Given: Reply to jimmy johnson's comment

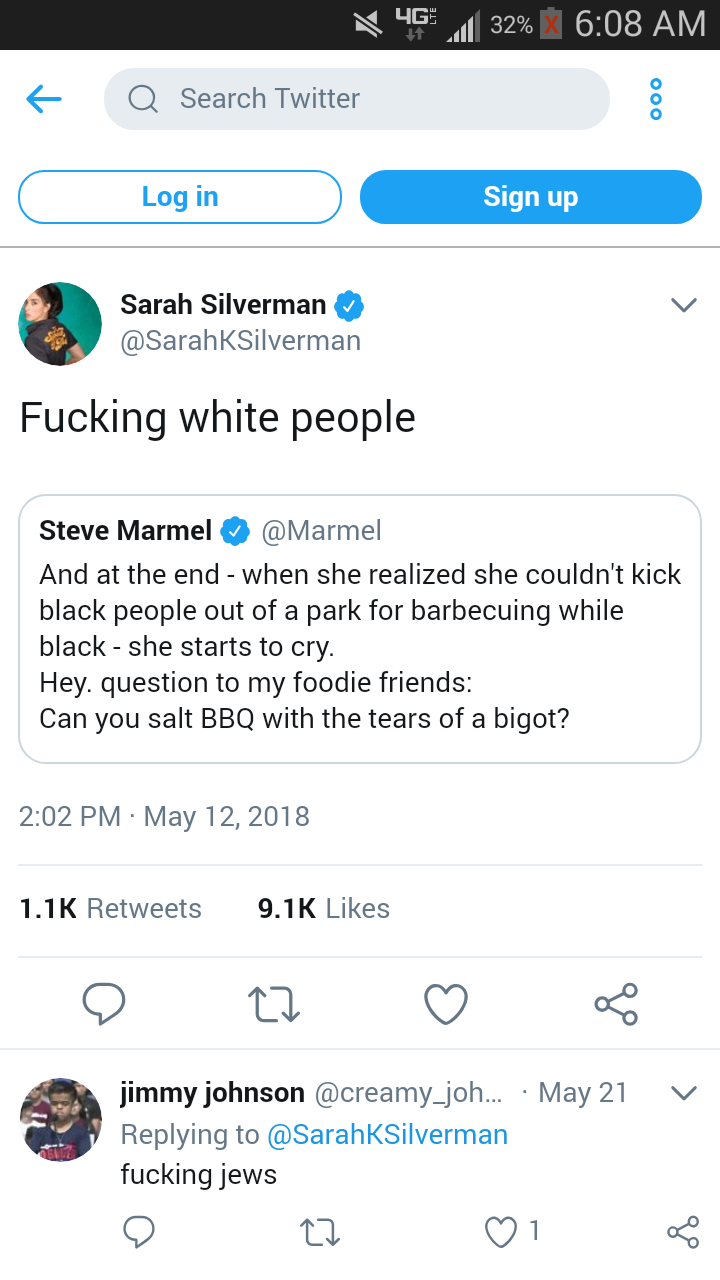Looking at the screenshot, I should pos(139,1232).
